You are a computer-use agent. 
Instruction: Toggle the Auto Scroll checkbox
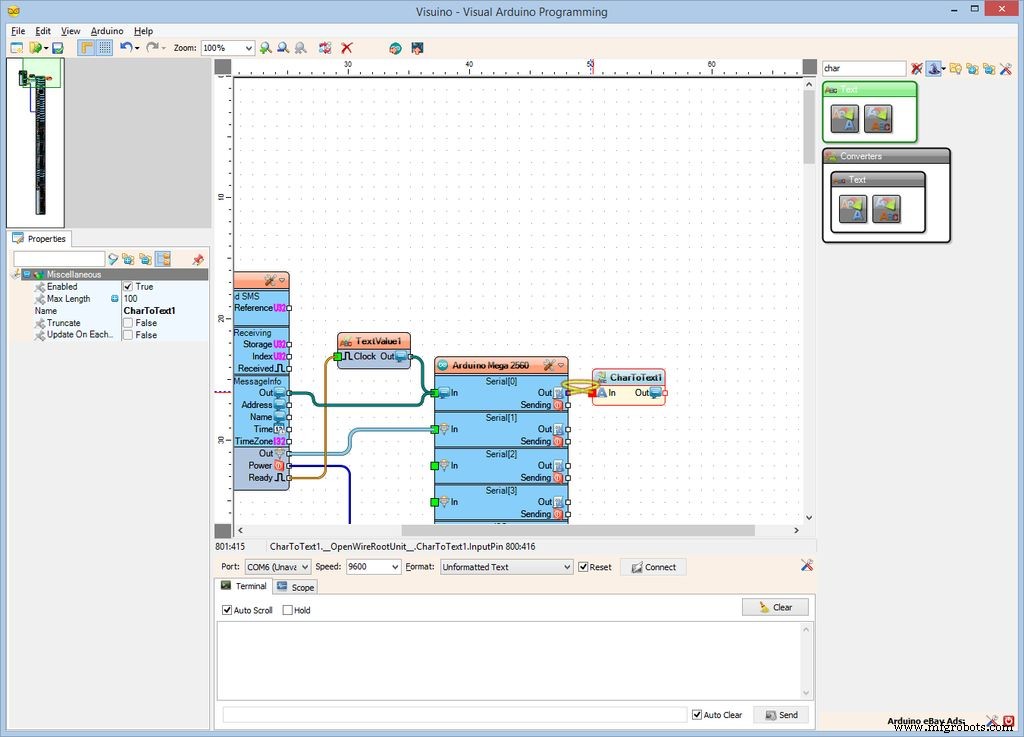(227, 610)
